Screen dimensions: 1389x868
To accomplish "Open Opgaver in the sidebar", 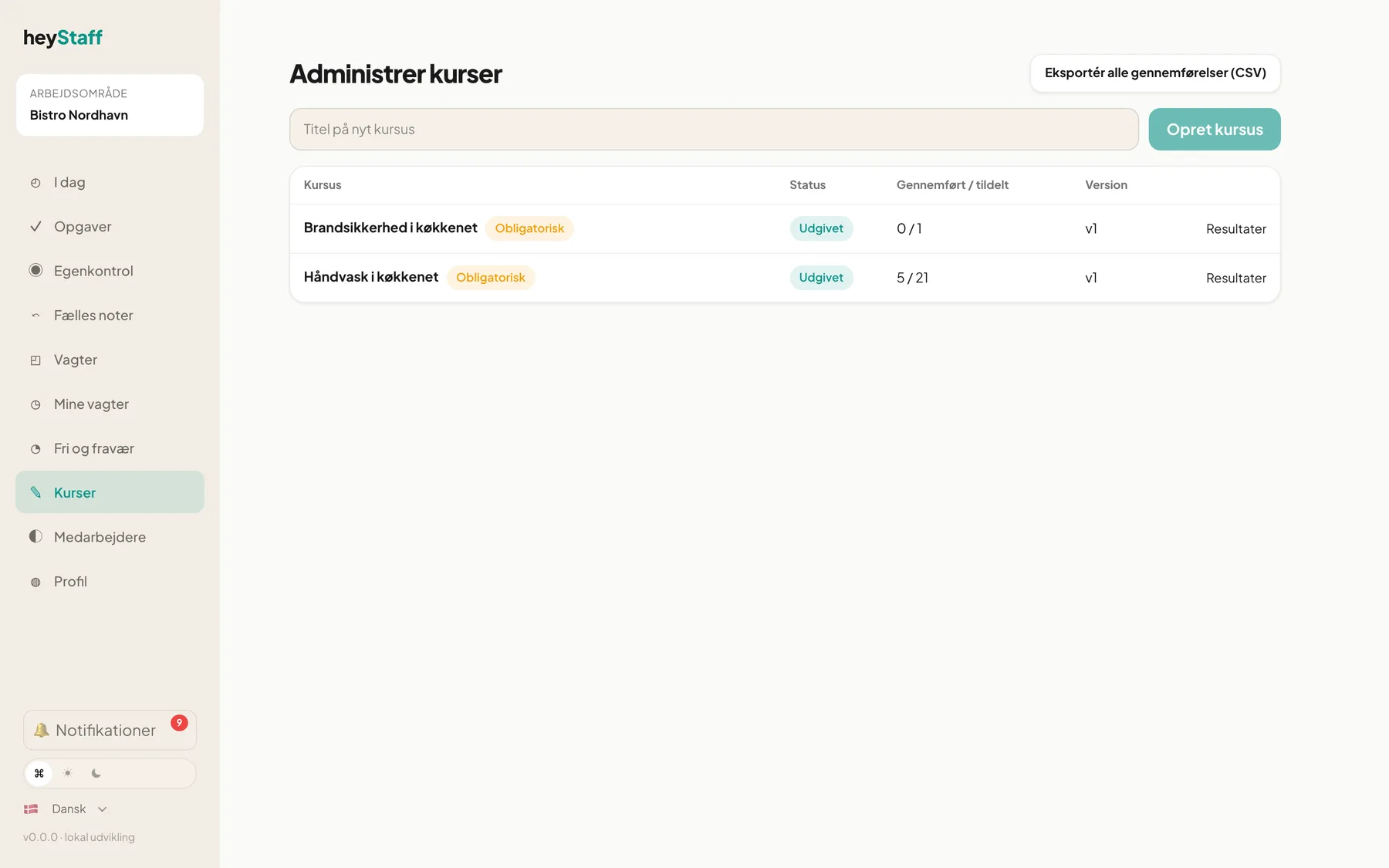I will coord(110,227).
